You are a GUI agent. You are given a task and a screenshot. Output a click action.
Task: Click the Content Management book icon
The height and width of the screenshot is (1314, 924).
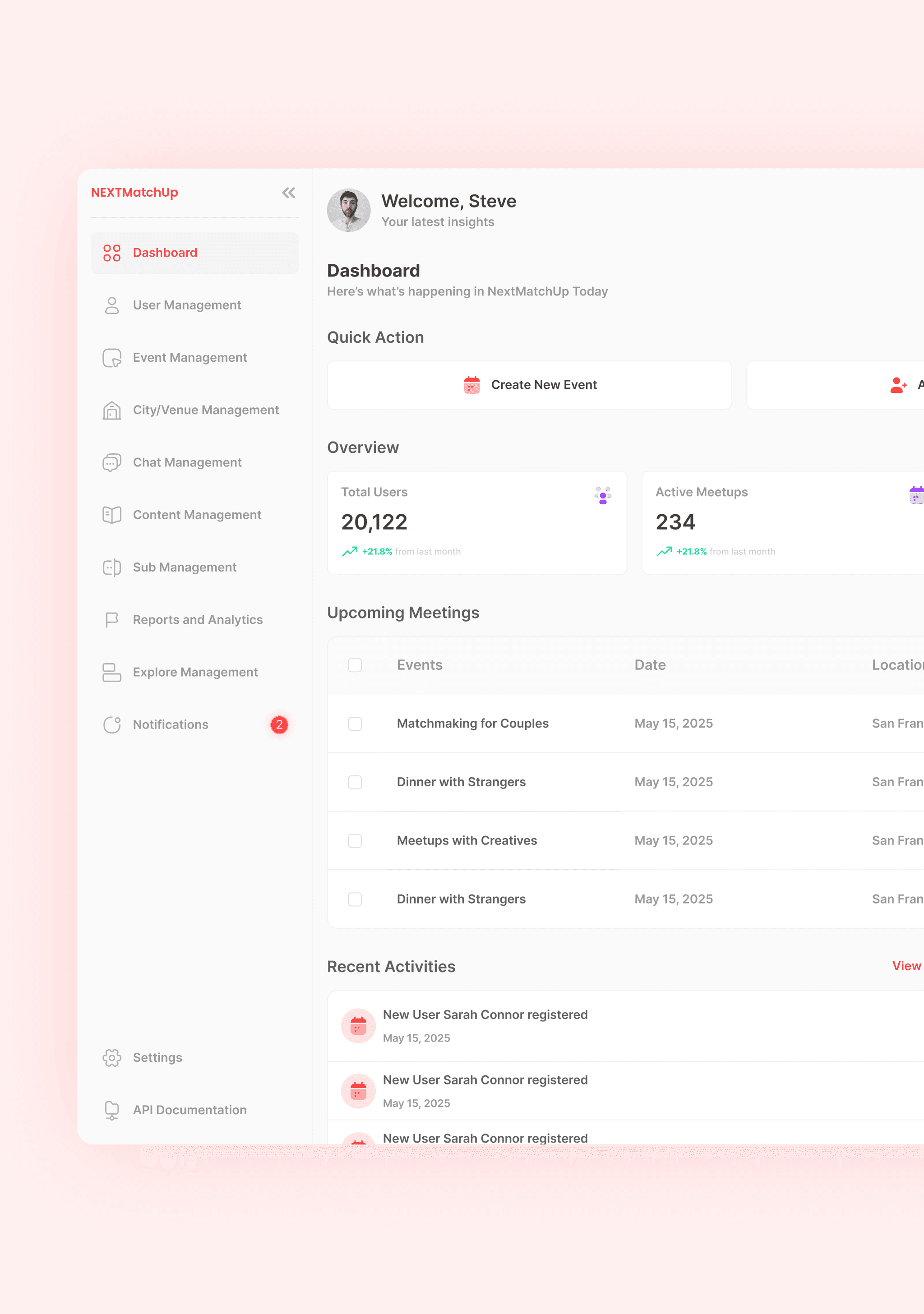[111, 515]
